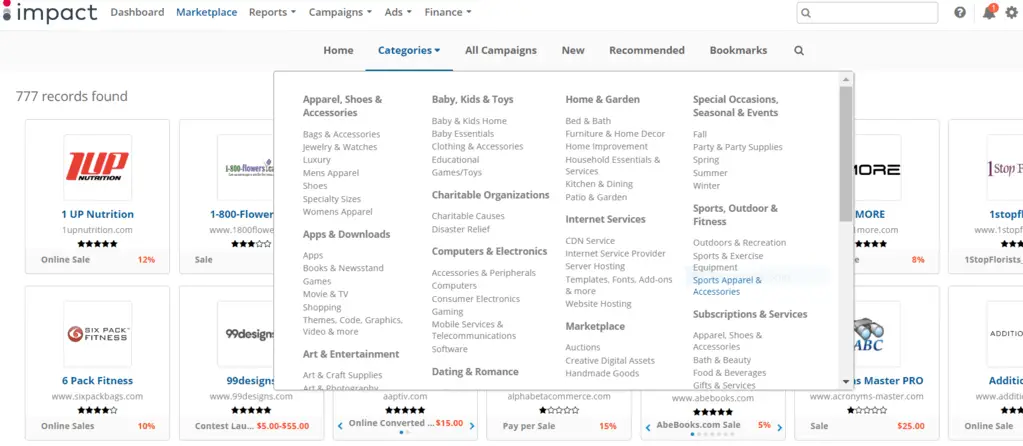The height and width of the screenshot is (446, 1023).
Task: Expand the Campaigns dropdown menu
Action: pyautogui.click(x=340, y=12)
